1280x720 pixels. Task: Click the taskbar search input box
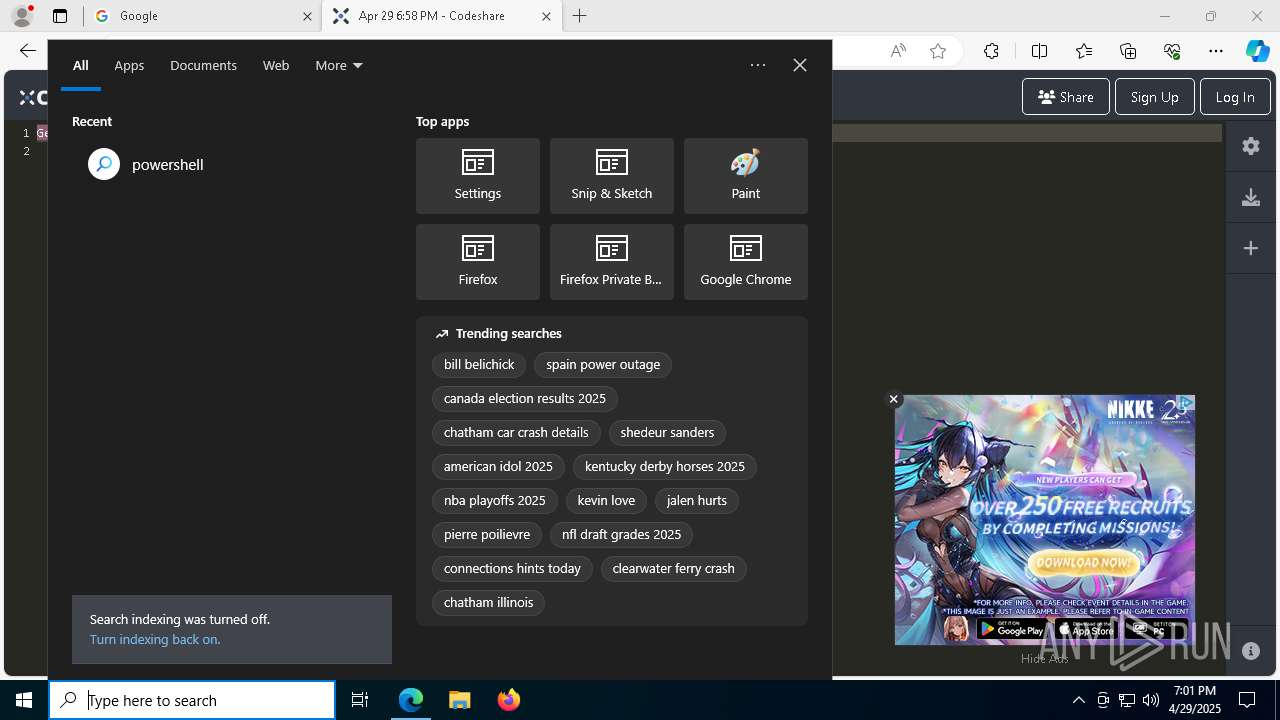tap(192, 700)
